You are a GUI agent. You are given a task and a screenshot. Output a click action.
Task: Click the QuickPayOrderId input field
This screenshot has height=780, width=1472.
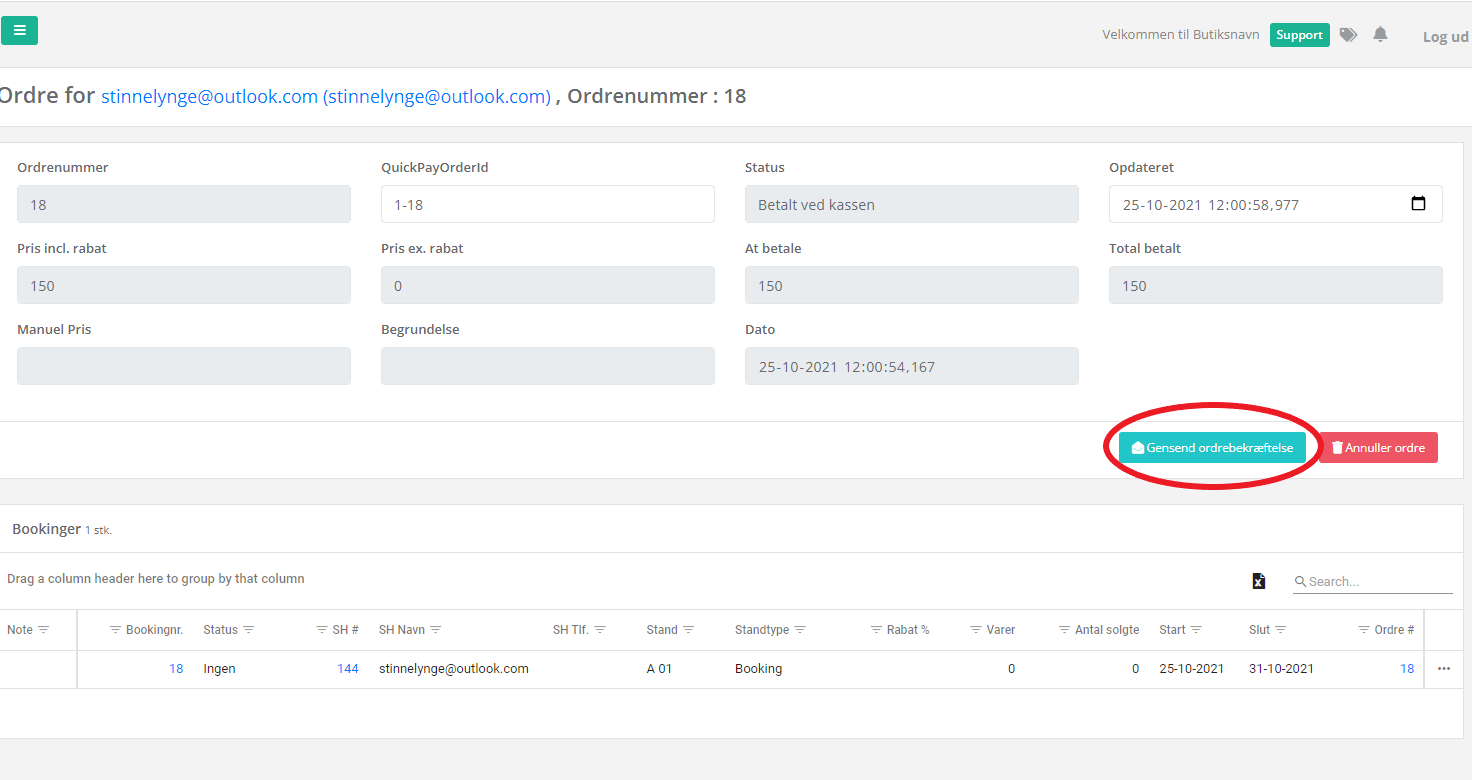(x=547, y=204)
